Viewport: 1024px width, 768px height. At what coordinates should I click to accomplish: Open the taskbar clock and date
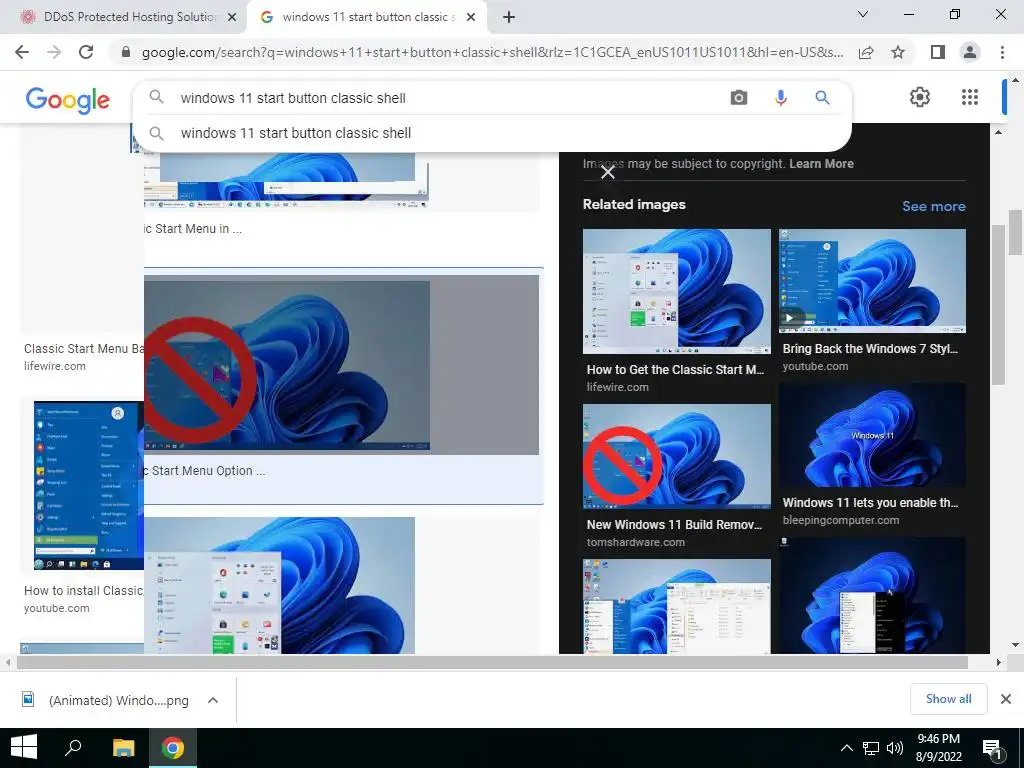point(938,748)
